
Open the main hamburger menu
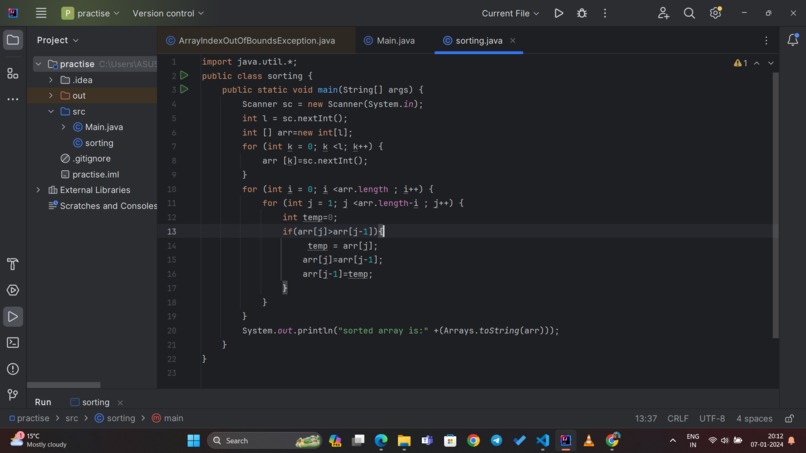click(41, 13)
